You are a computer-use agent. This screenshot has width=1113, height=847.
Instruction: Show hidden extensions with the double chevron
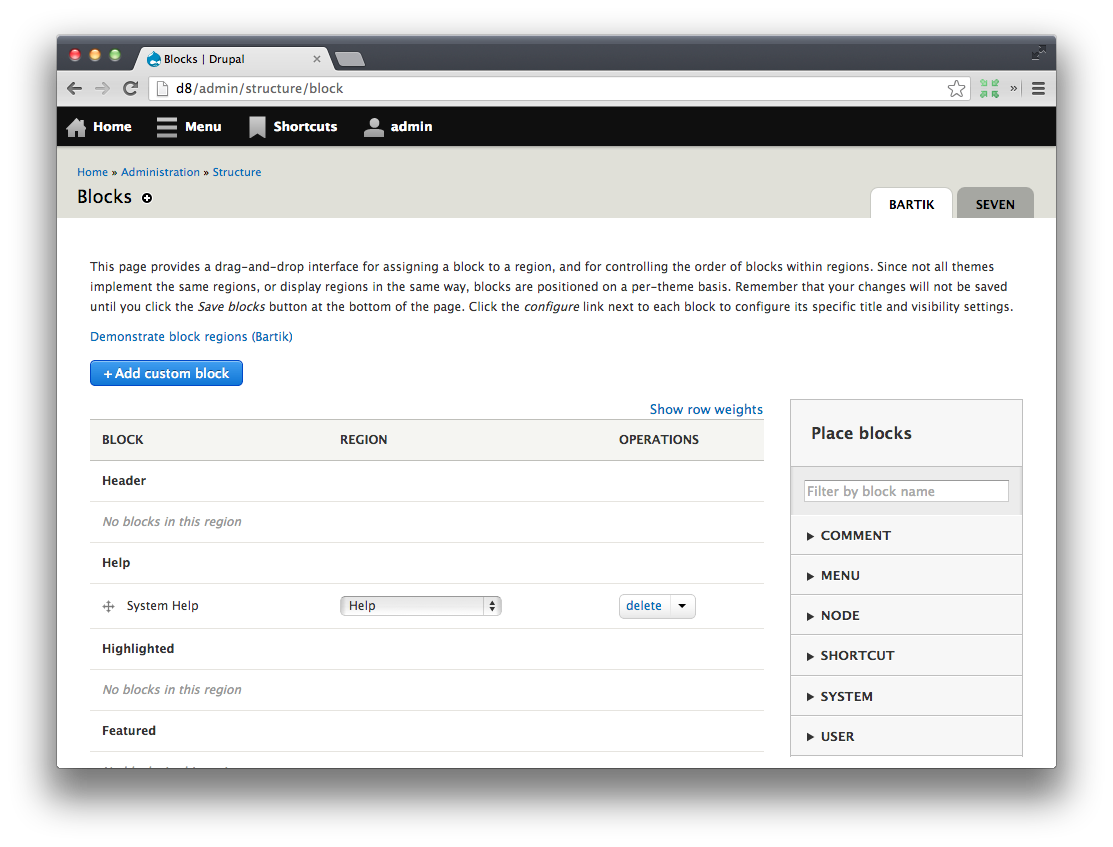1014,89
